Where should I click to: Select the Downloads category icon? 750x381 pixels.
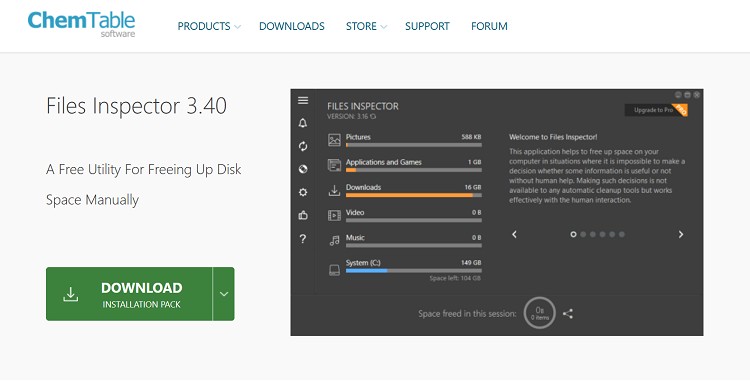tap(334, 190)
